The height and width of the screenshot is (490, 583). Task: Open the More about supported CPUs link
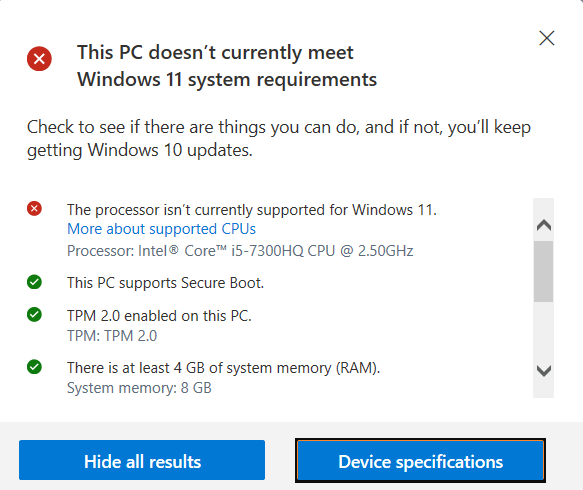(161, 229)
